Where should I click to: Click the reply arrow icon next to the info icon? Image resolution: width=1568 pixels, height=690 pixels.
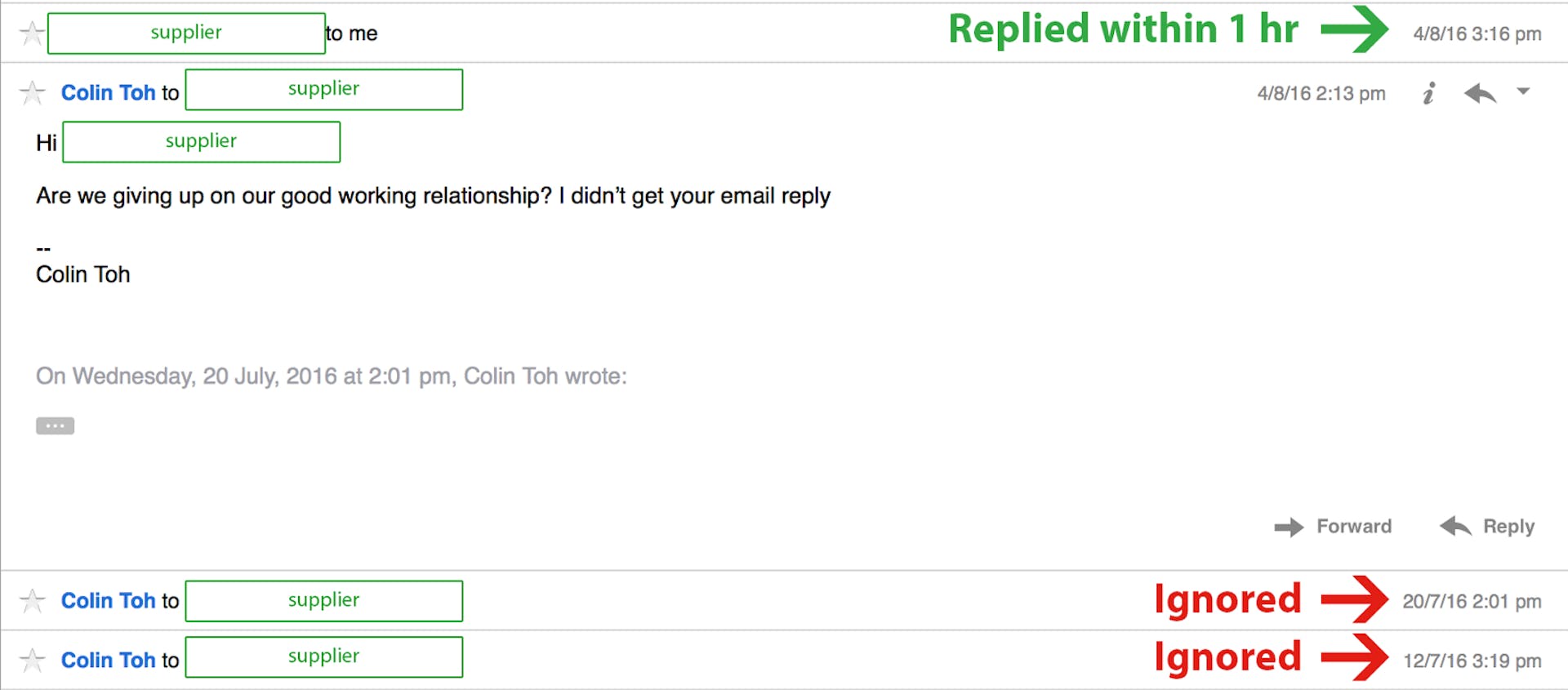1480,93
